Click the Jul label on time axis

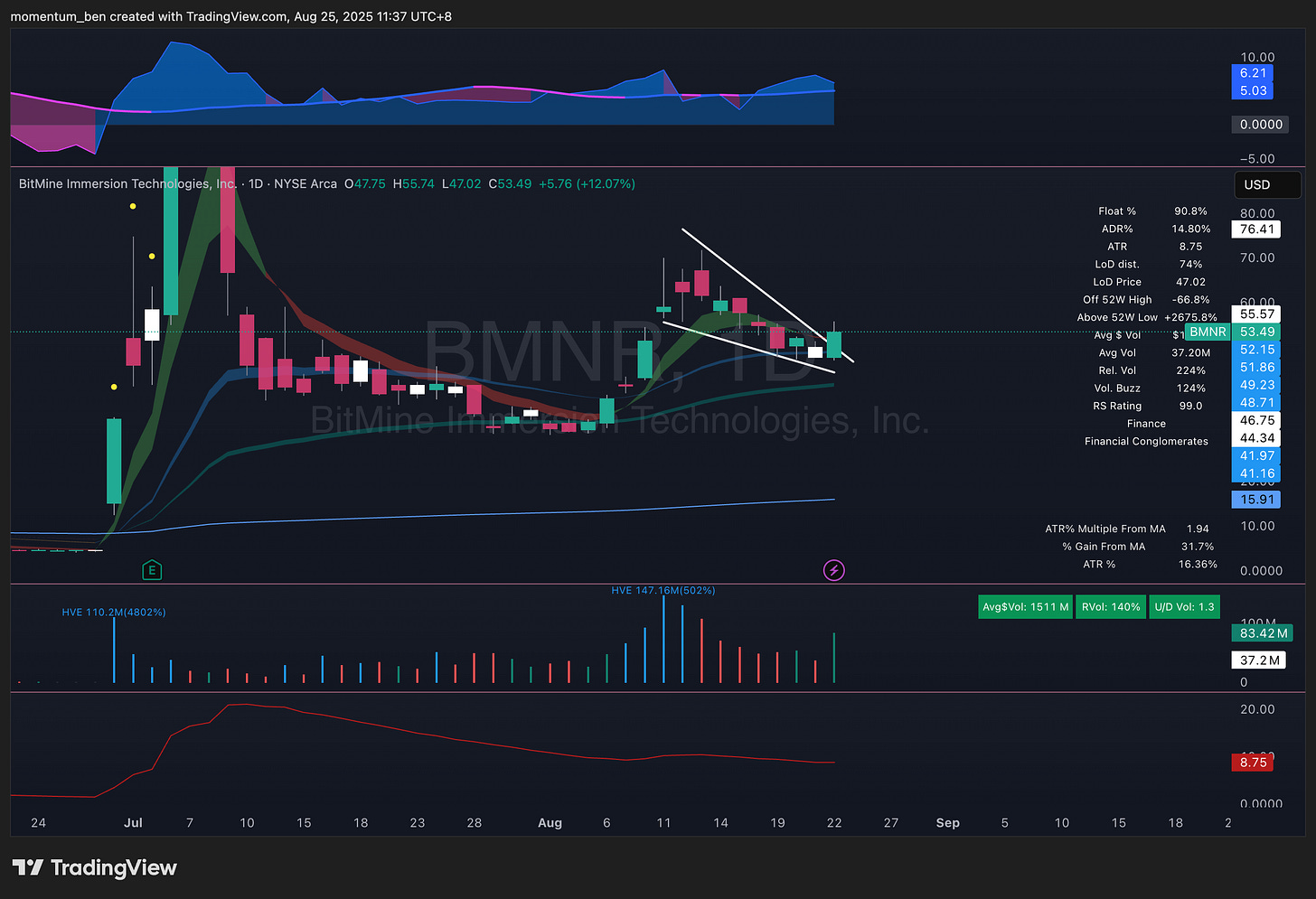[133, 823]
